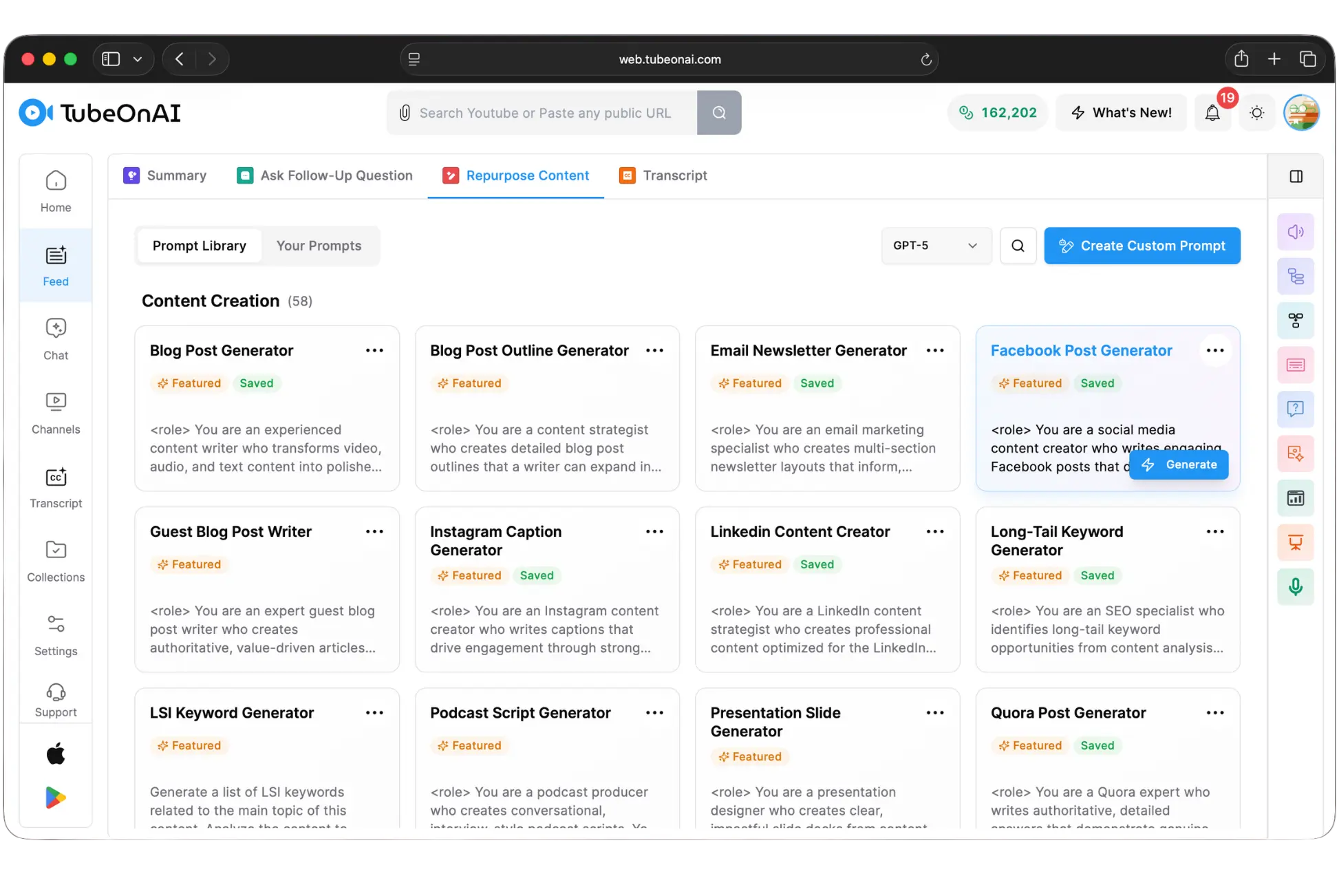Open the Linkedin Content Creator card title
Image resolution: width=1339 pixels, height=896 pixels.
800,531
